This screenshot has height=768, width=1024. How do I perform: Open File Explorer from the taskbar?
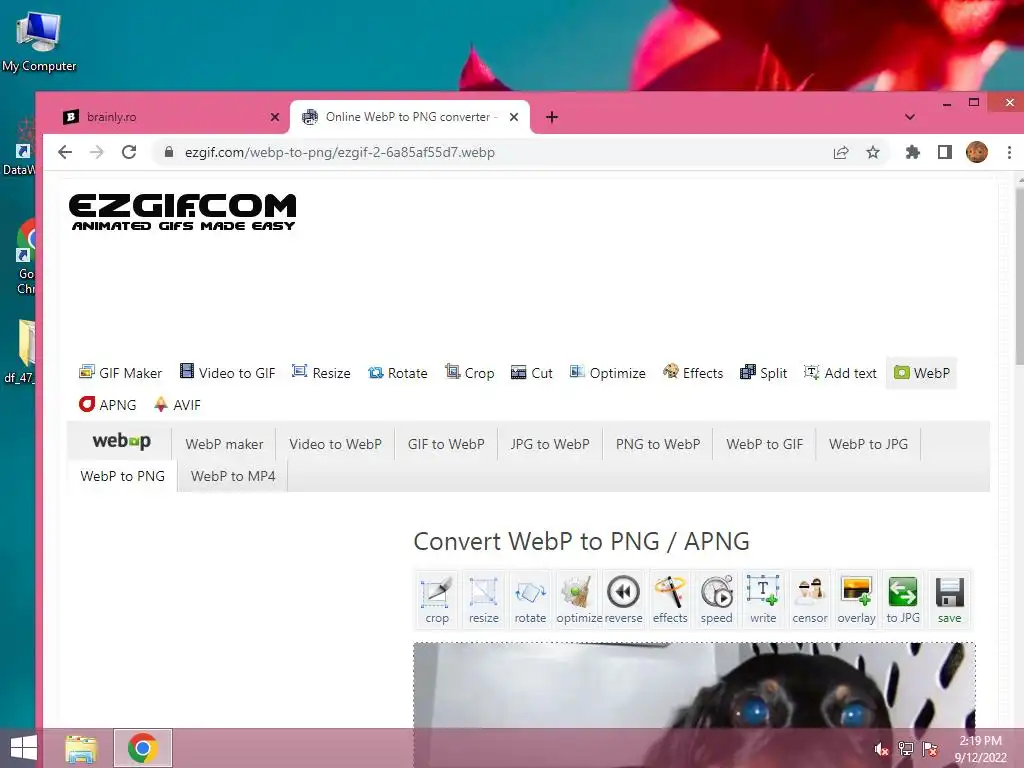[81, 748]
